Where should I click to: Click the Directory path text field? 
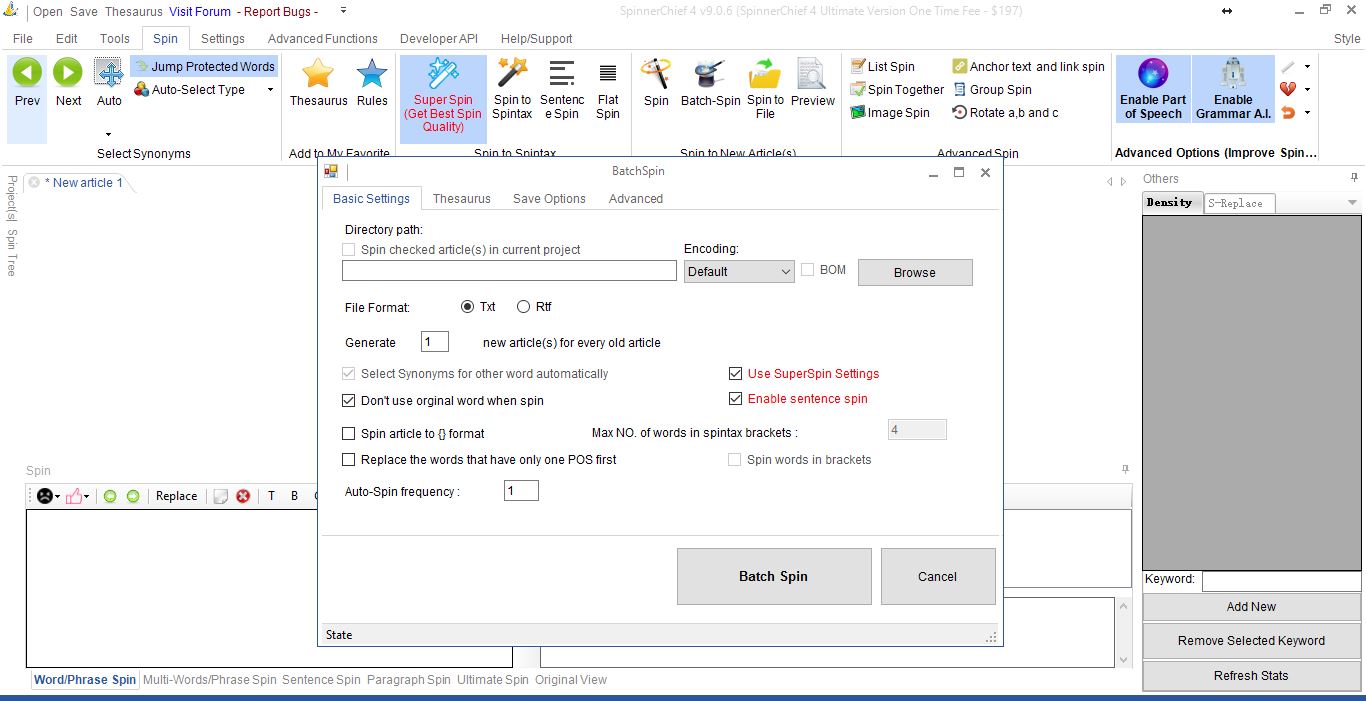[509, 271]
